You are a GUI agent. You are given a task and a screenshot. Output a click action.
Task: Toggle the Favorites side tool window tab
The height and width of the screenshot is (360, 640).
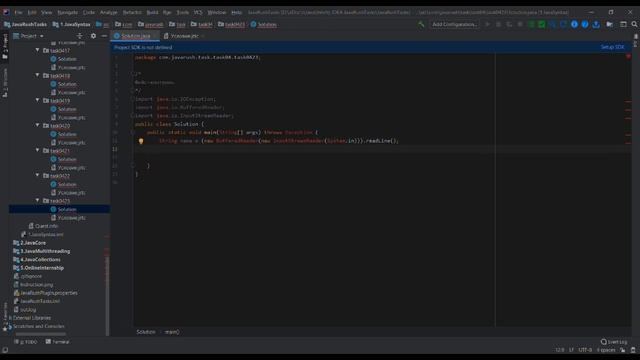tap(5, 316)
